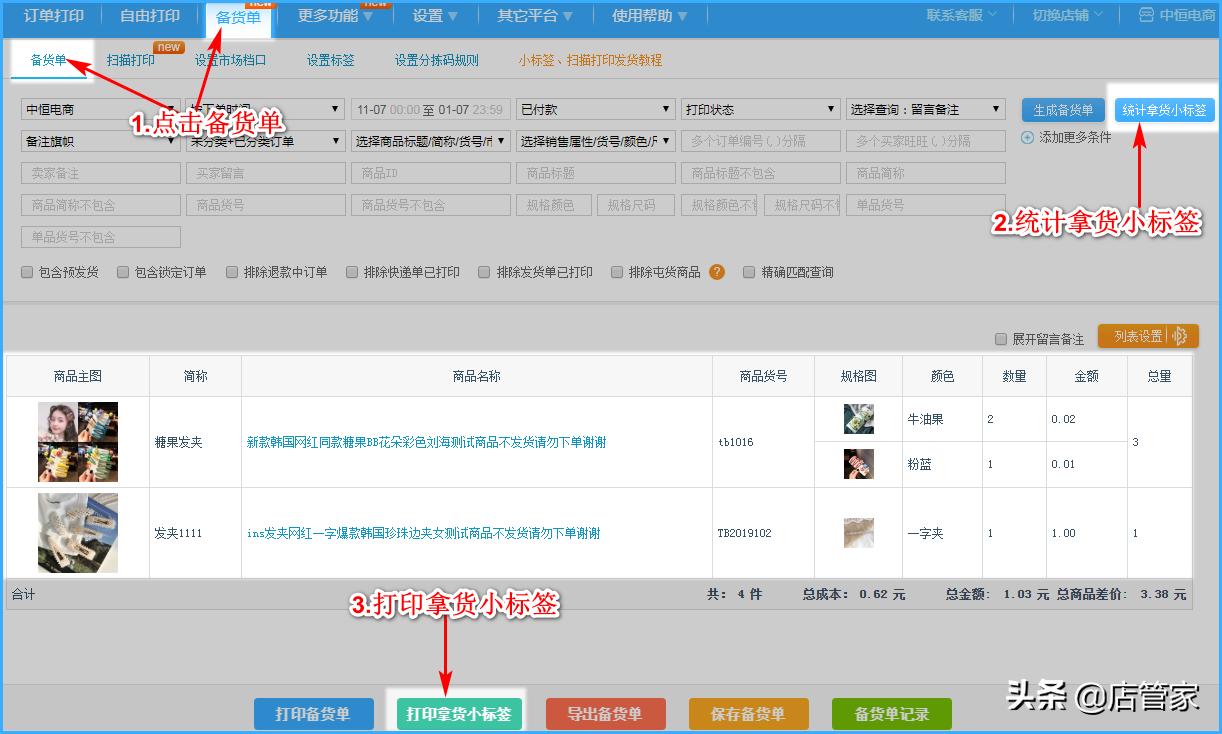The height and width of the screenshot is (734, 1222).
Task: Click the question mark icon beside 排除屯货商品
Action: [x=716, y=271]
